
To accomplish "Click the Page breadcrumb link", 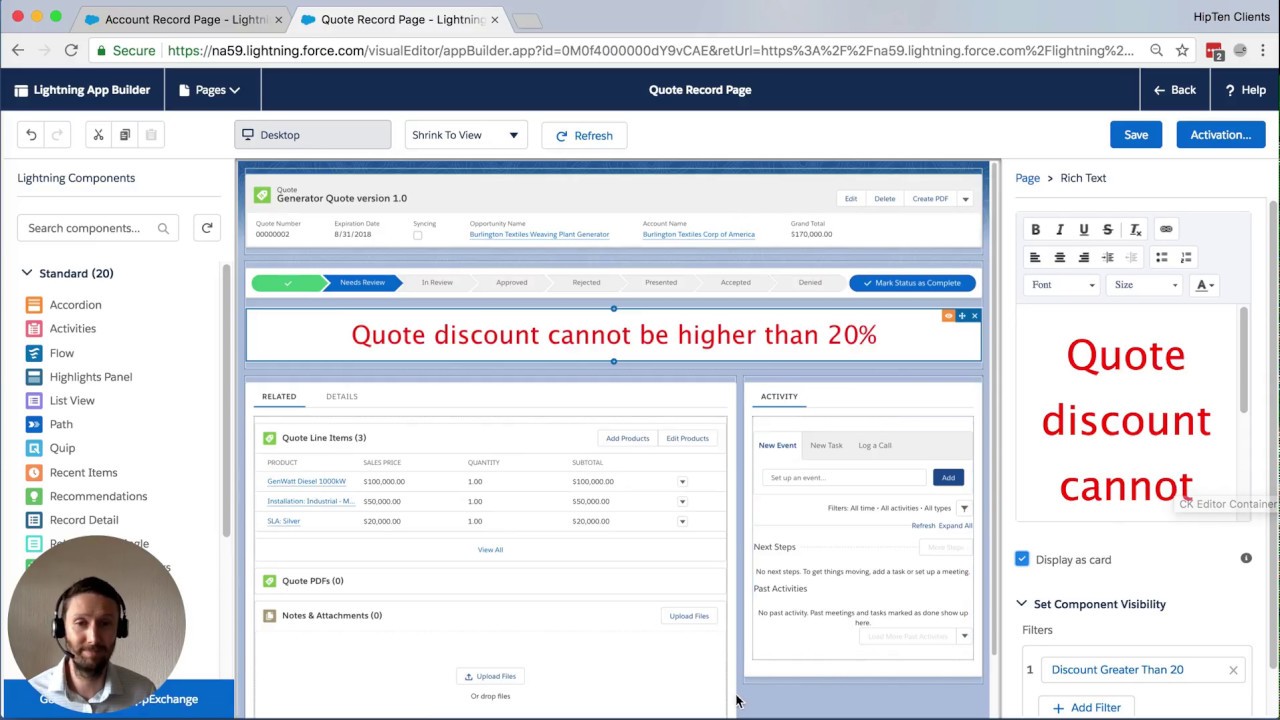I will 1028,178.
